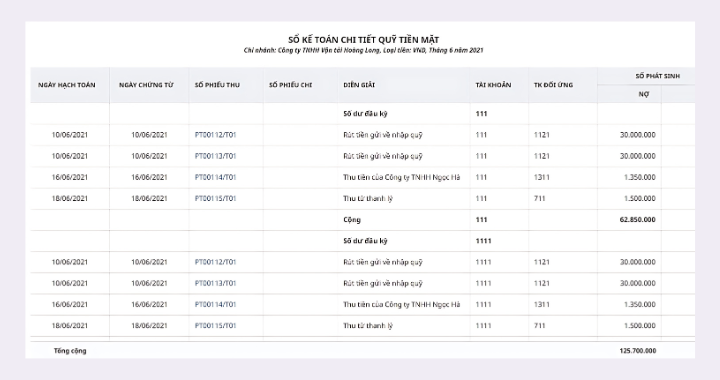
Task: Click contra account 711 in the account 1111 row
Action: coord(540,325)
